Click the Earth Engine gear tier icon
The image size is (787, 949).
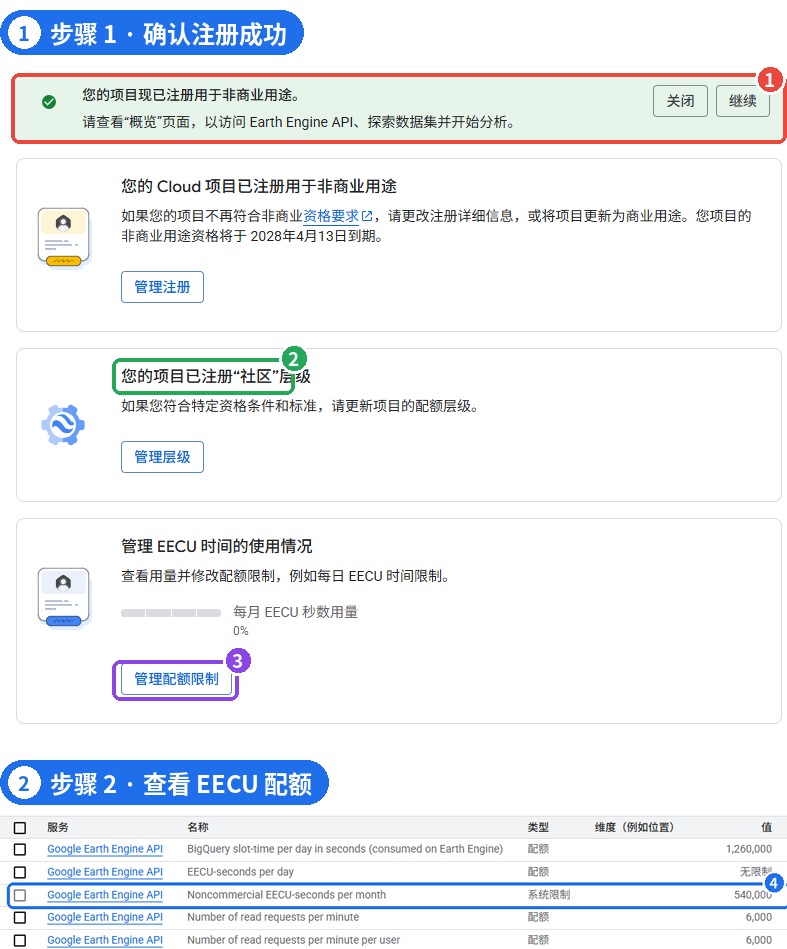point(63,425)
